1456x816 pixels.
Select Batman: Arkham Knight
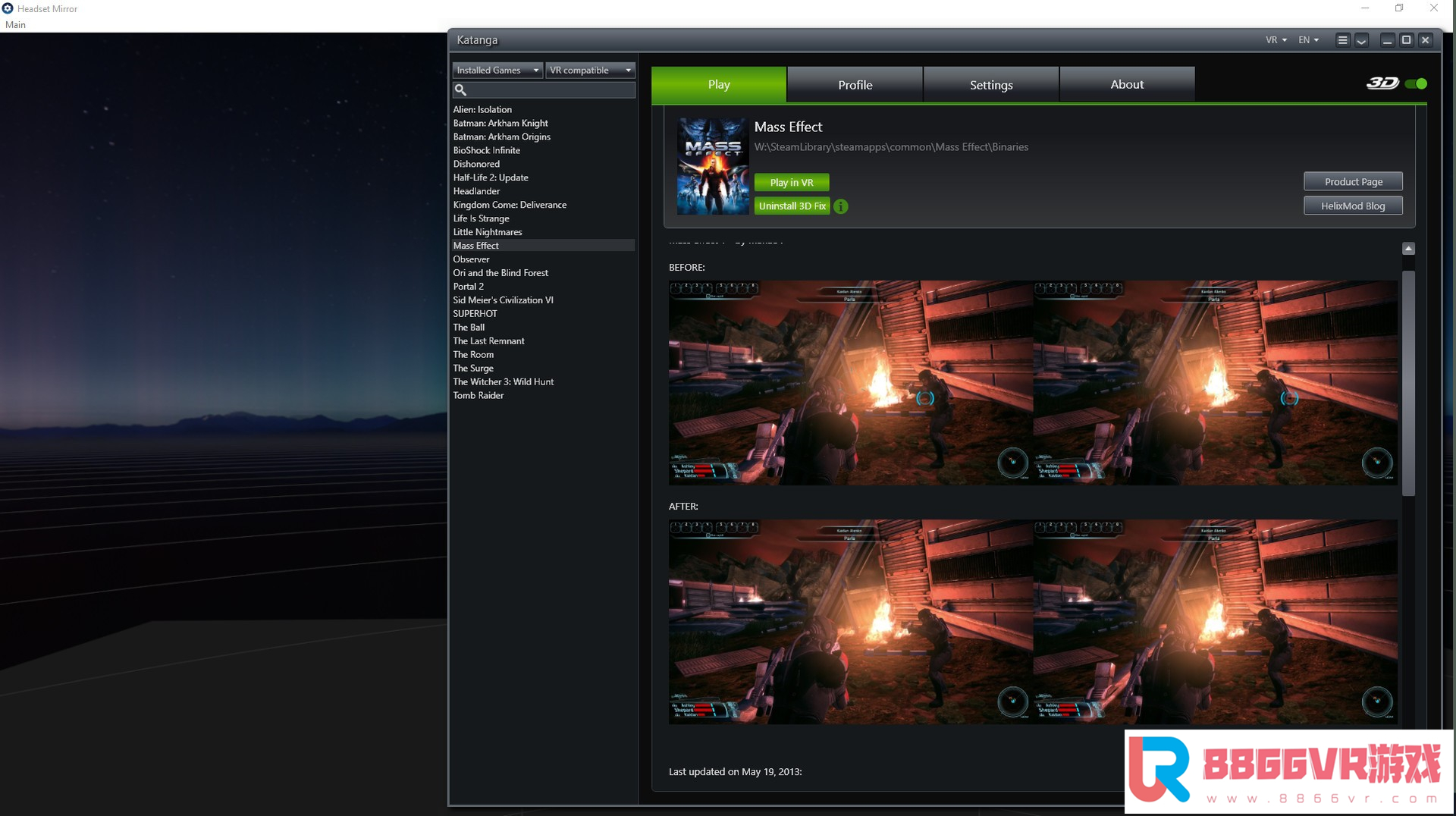(x=543, y=123)
